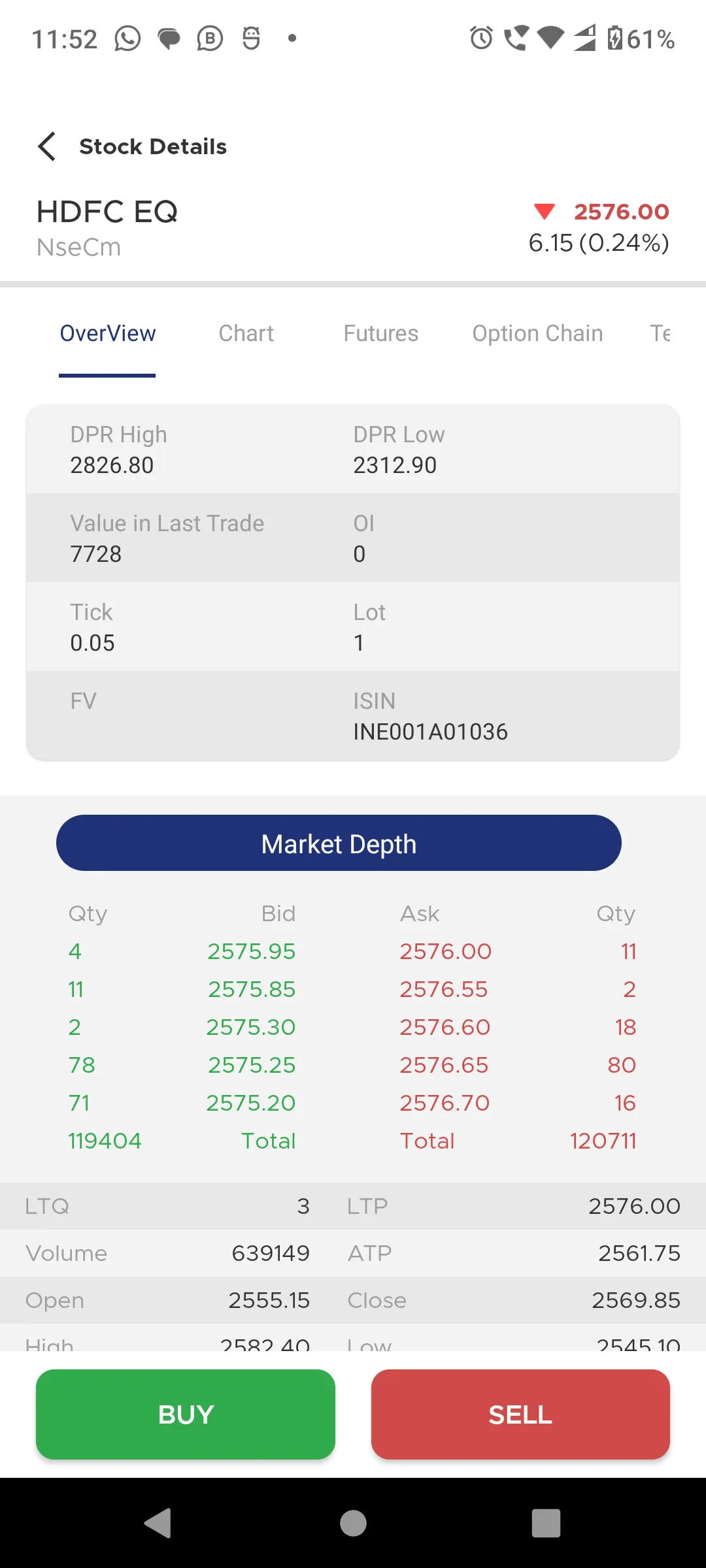Select the OverView tab

click(x=108, y=333)
